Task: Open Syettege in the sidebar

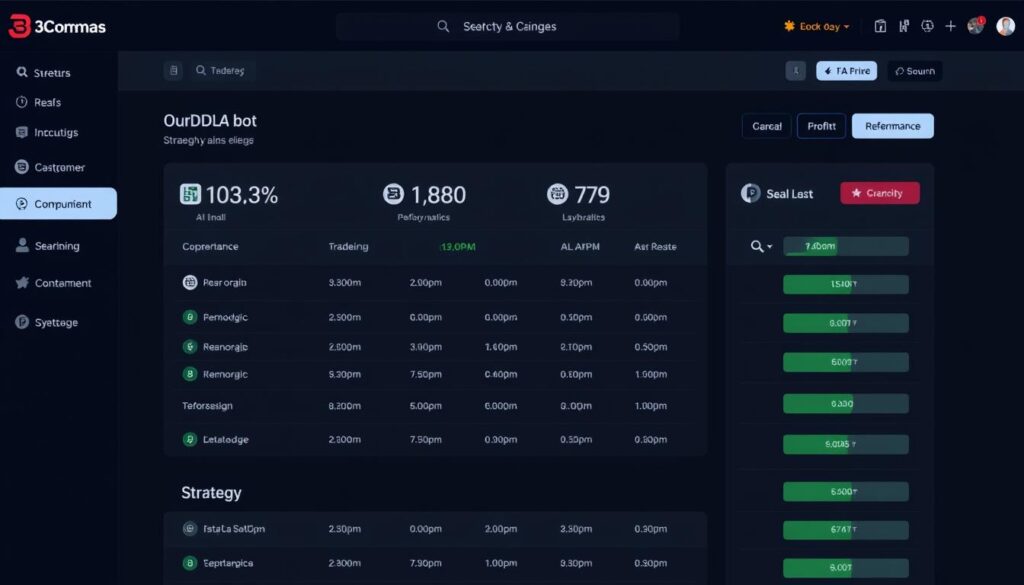Action: (47, 322)
